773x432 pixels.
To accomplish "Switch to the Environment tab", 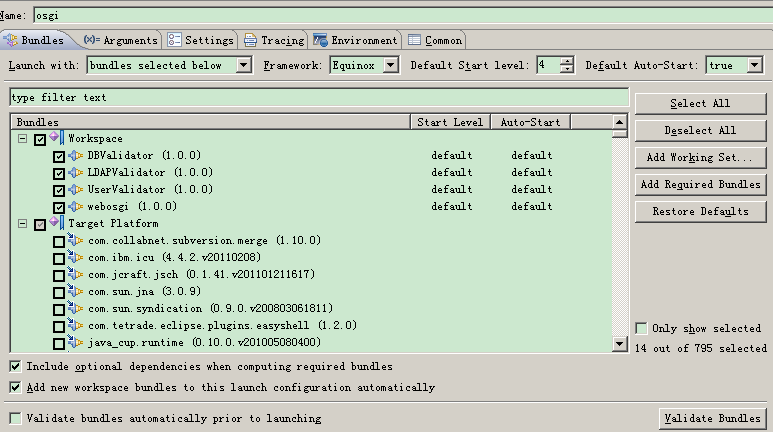I will coord(355,40).
